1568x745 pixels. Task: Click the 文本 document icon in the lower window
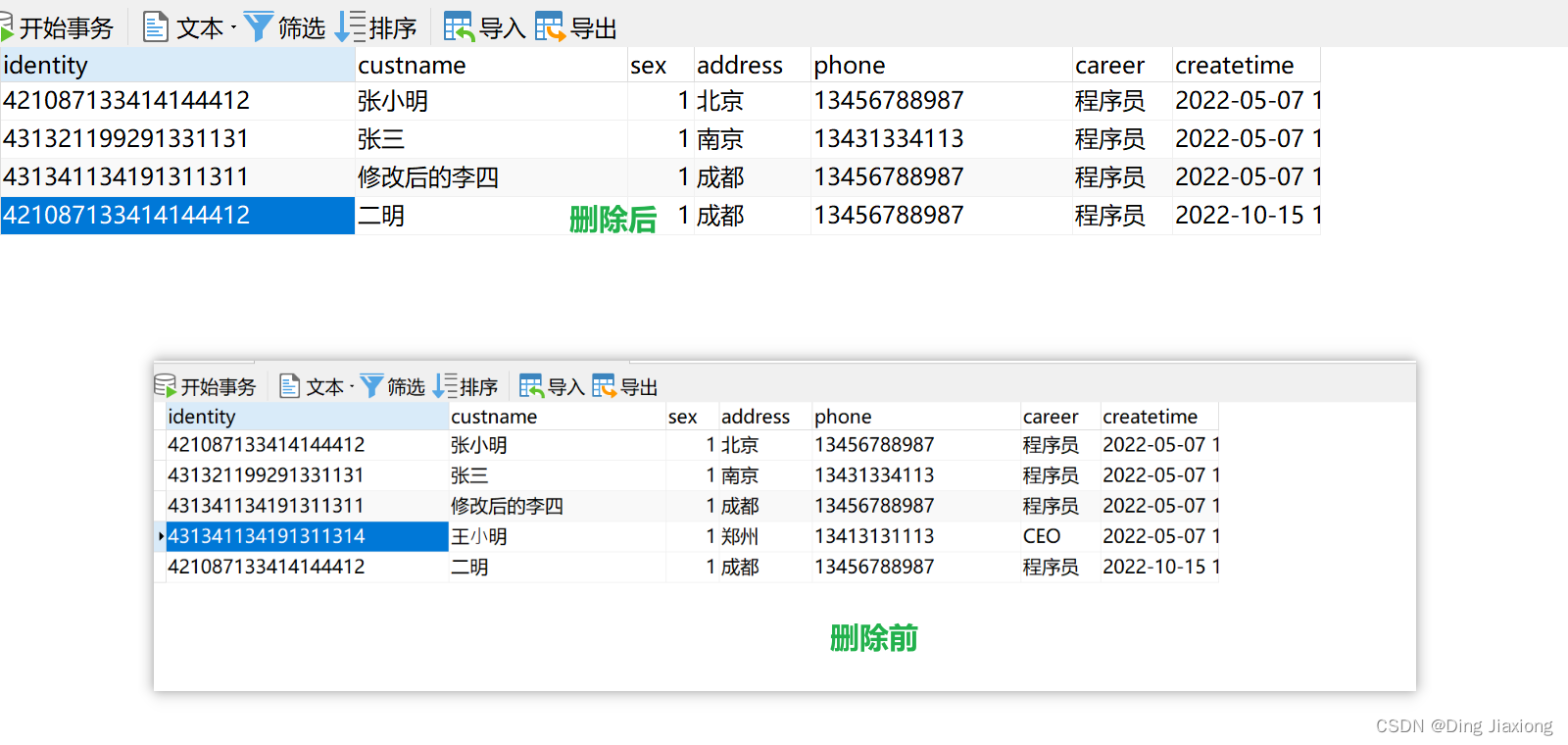(289, 386)
